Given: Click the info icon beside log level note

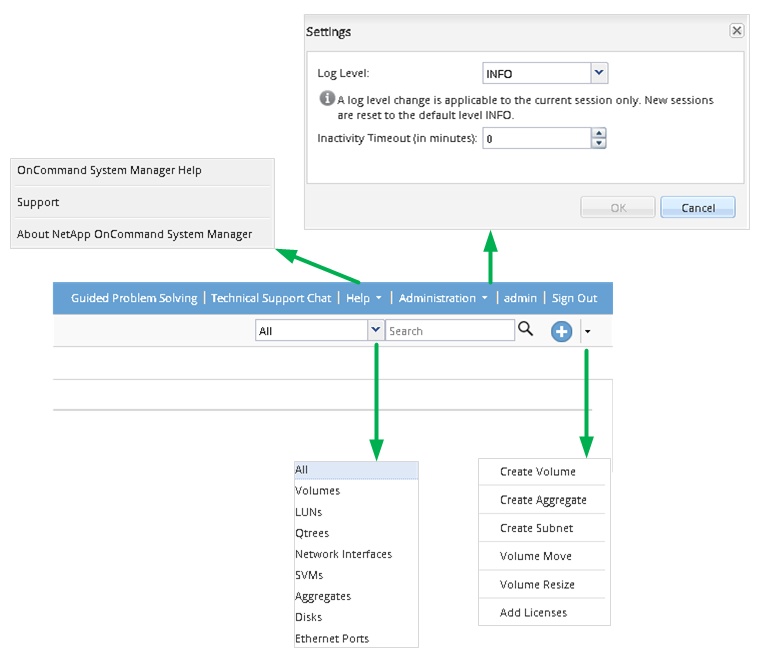Looking at the screenshot, I should click(327, 98).
